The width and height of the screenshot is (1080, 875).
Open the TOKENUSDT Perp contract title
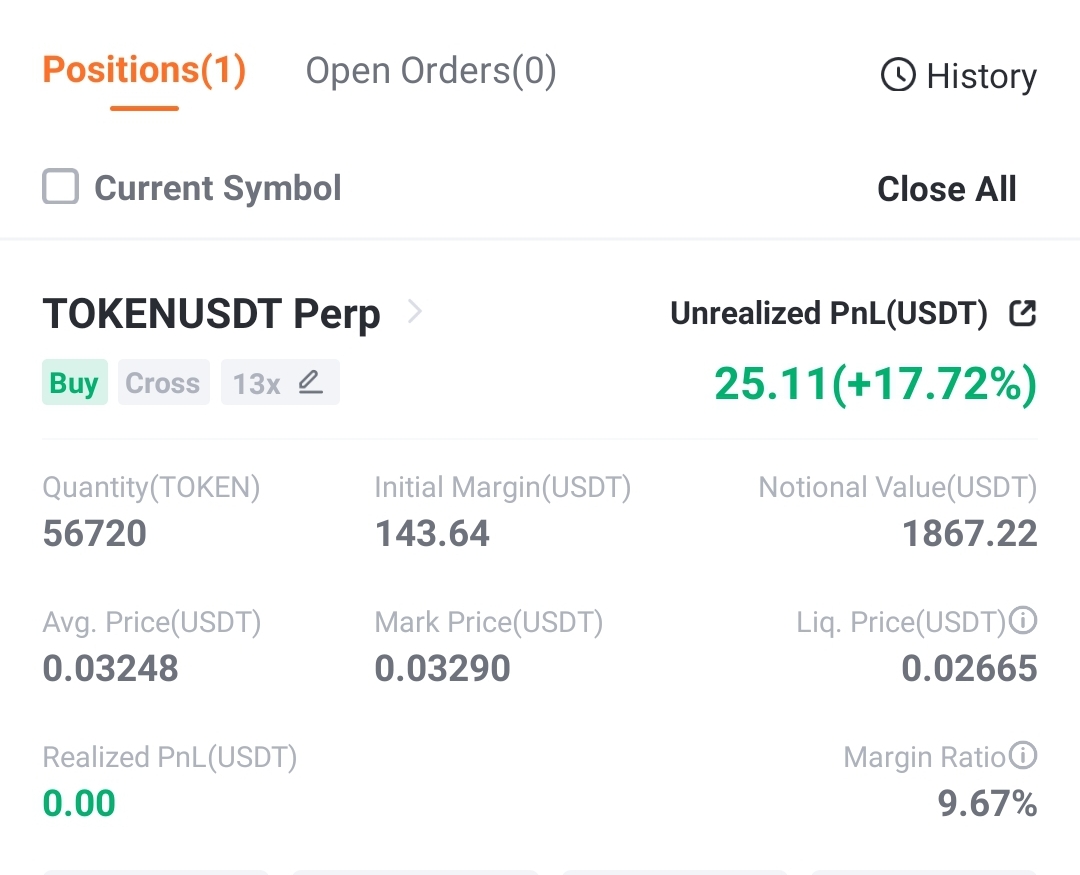[x=211, y=314]
